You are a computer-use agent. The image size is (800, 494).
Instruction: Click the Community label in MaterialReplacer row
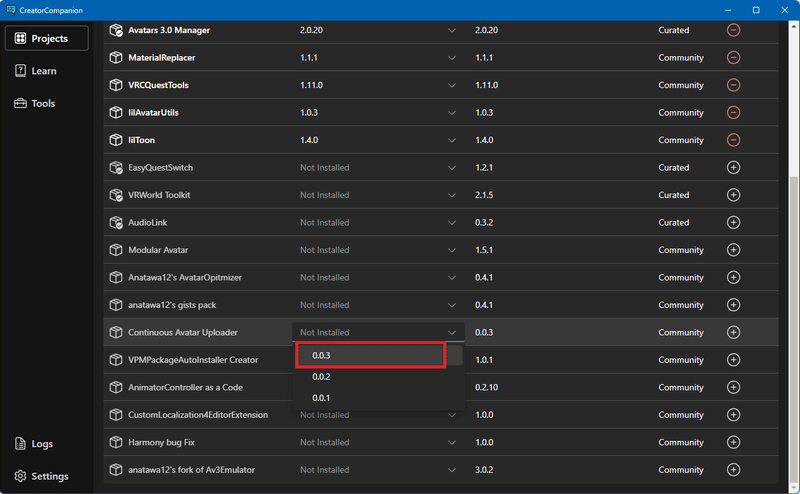pyautogui.click(x=681, y=58)
